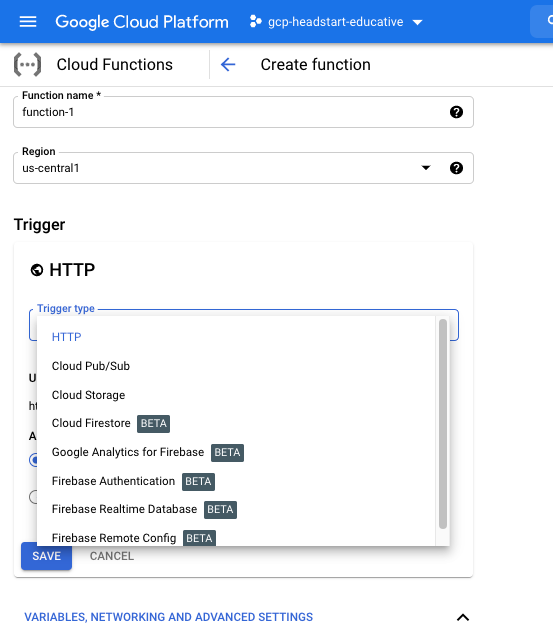Select the second authentication radio button
553x643 pixels.
pos(33,497)
